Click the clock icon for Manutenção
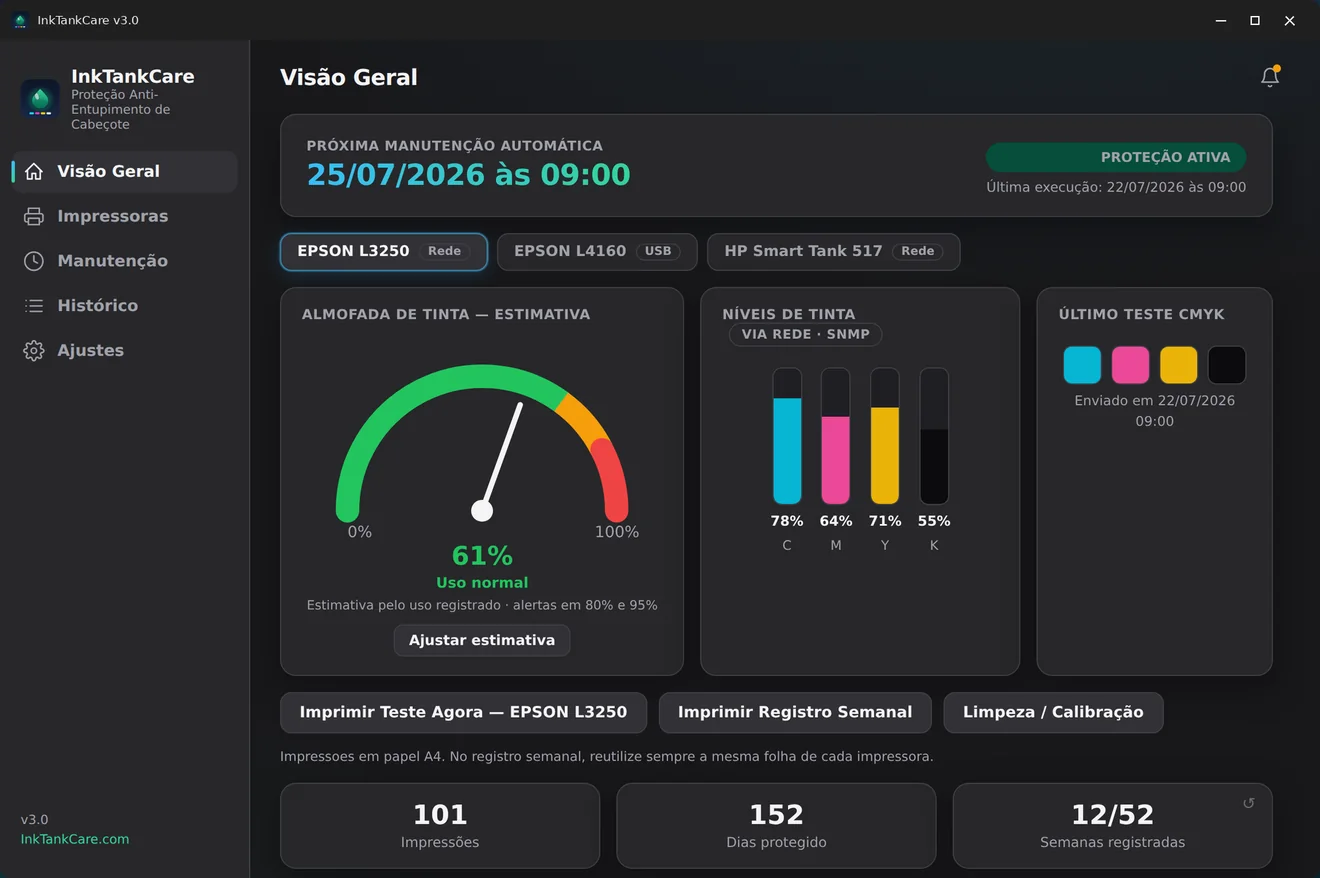1320x878 pixels. pyautogui.click(x=34, y=261)
